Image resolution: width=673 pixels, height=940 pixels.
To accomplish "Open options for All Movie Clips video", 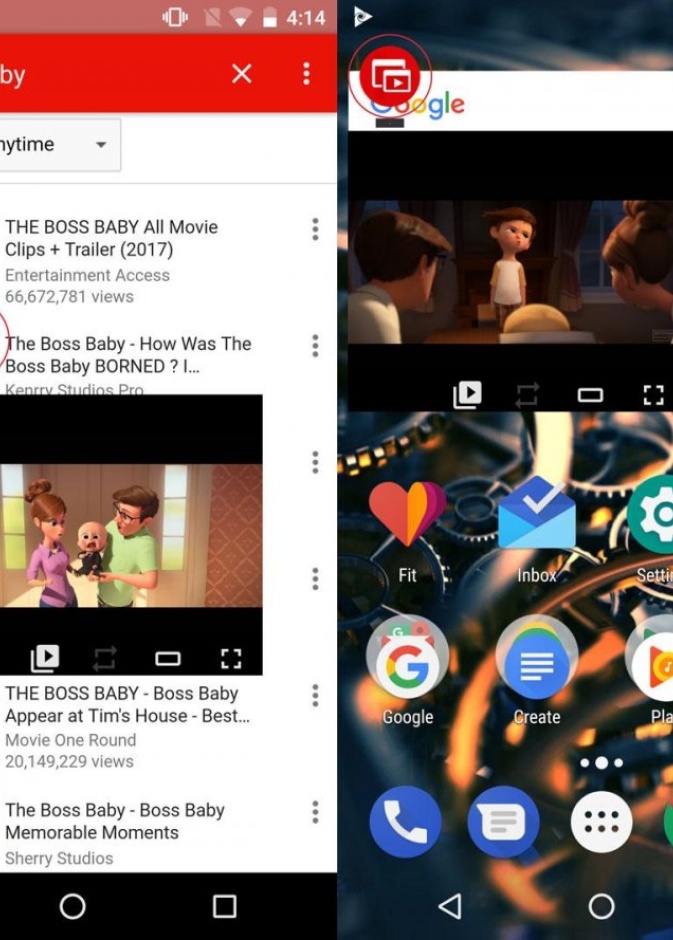I will click(x=315, y=229).
